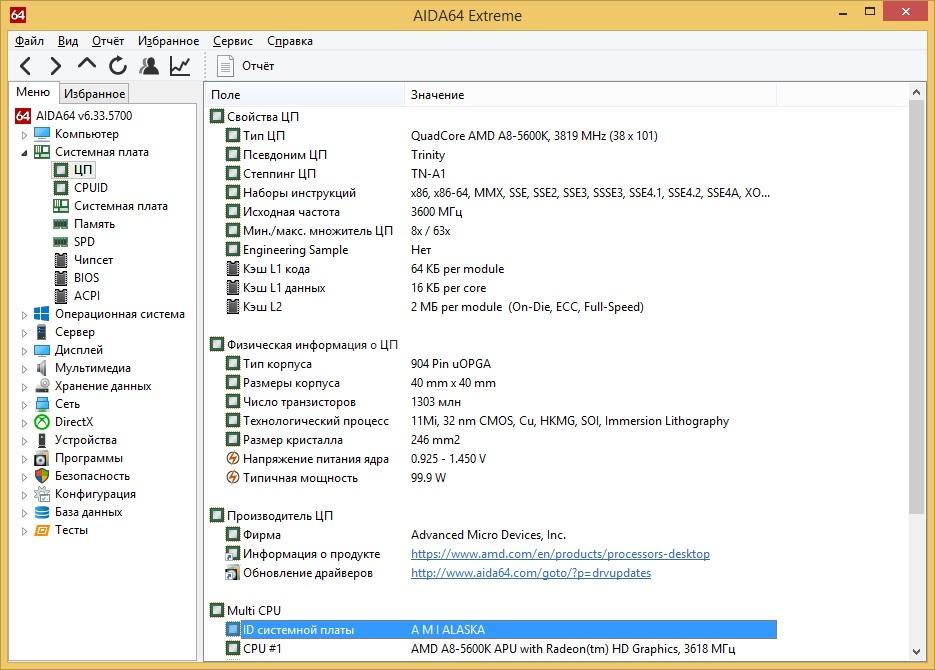Click the Напряжение питания ядра lightning icon

pyautogui.click(x=233, y=458)
